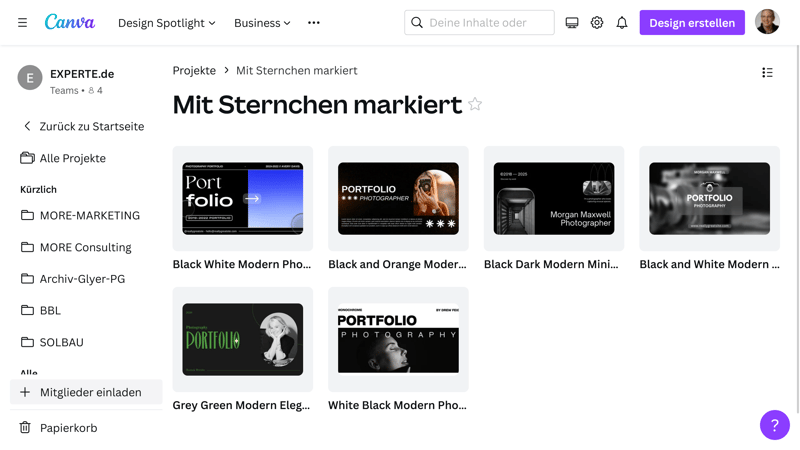
Task: Switch to list view icon
Action: [x=767, y=72]
